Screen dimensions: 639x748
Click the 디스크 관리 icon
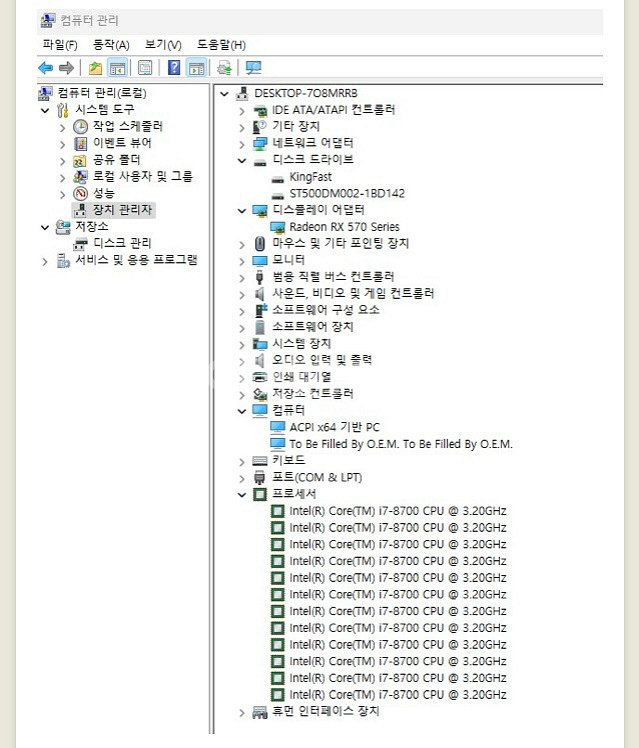click(81, 244)
